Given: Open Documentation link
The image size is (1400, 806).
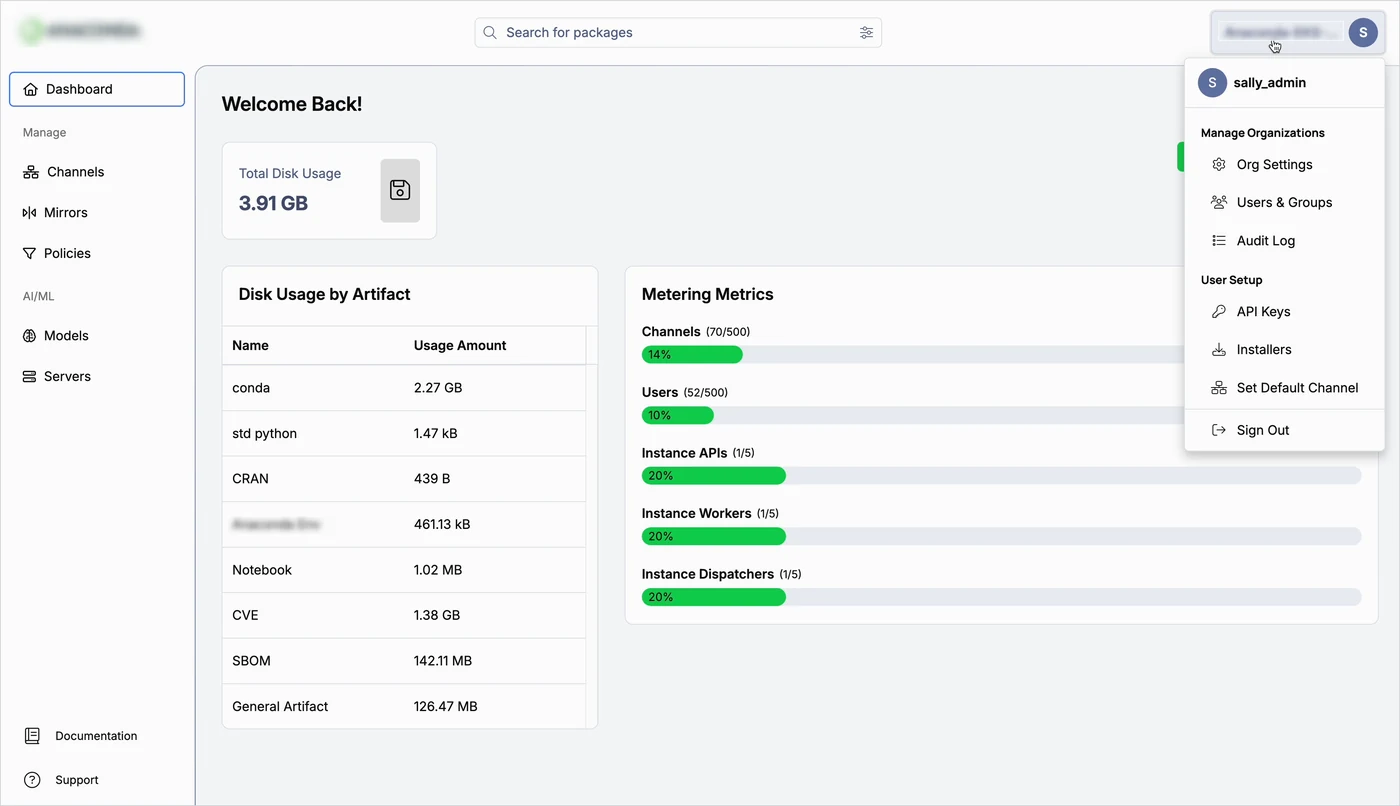Looking at the screenshot, I should point(96,736).
